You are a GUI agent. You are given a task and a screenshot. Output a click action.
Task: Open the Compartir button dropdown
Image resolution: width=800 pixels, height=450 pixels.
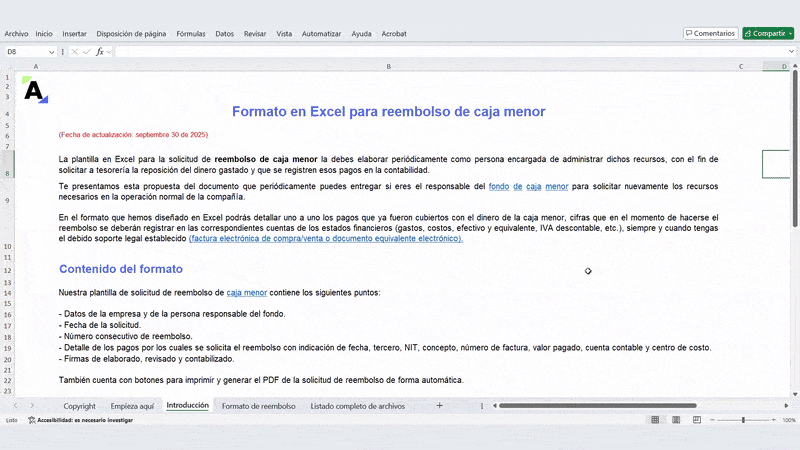pos(790,33)
